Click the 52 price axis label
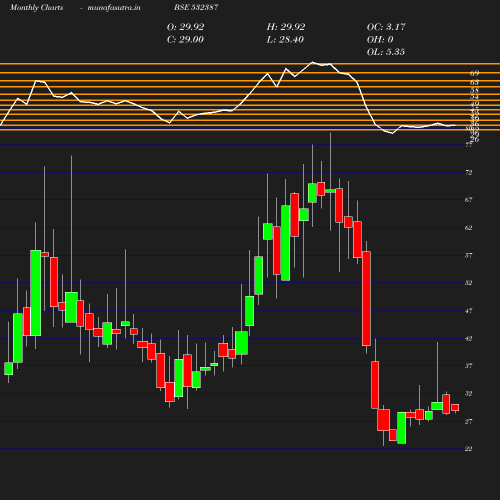500x500 pixels. click(469, 283)
